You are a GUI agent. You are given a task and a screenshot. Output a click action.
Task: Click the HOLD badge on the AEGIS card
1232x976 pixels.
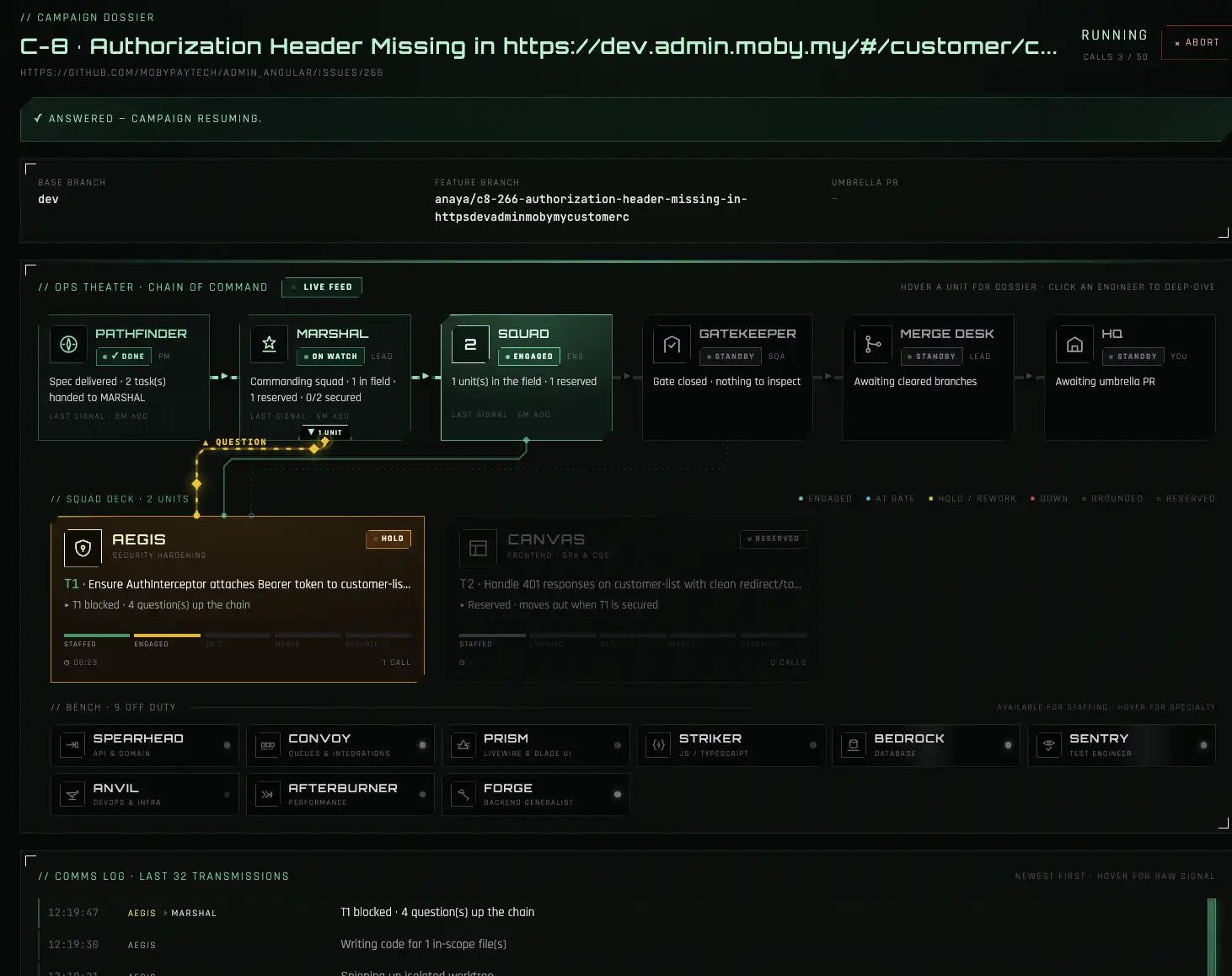(388, 539)
